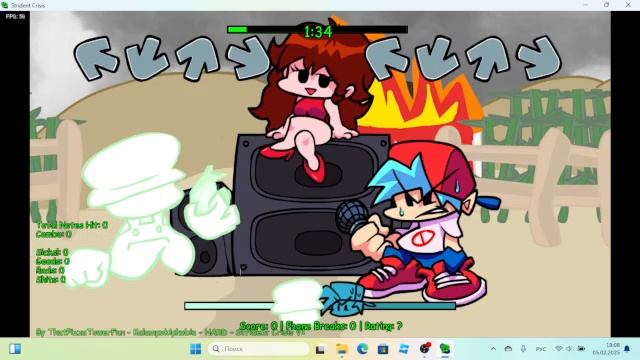The image size is (640, 360).
Task: Open notifications bell in taskbar
Action: [x=627, y=349]
